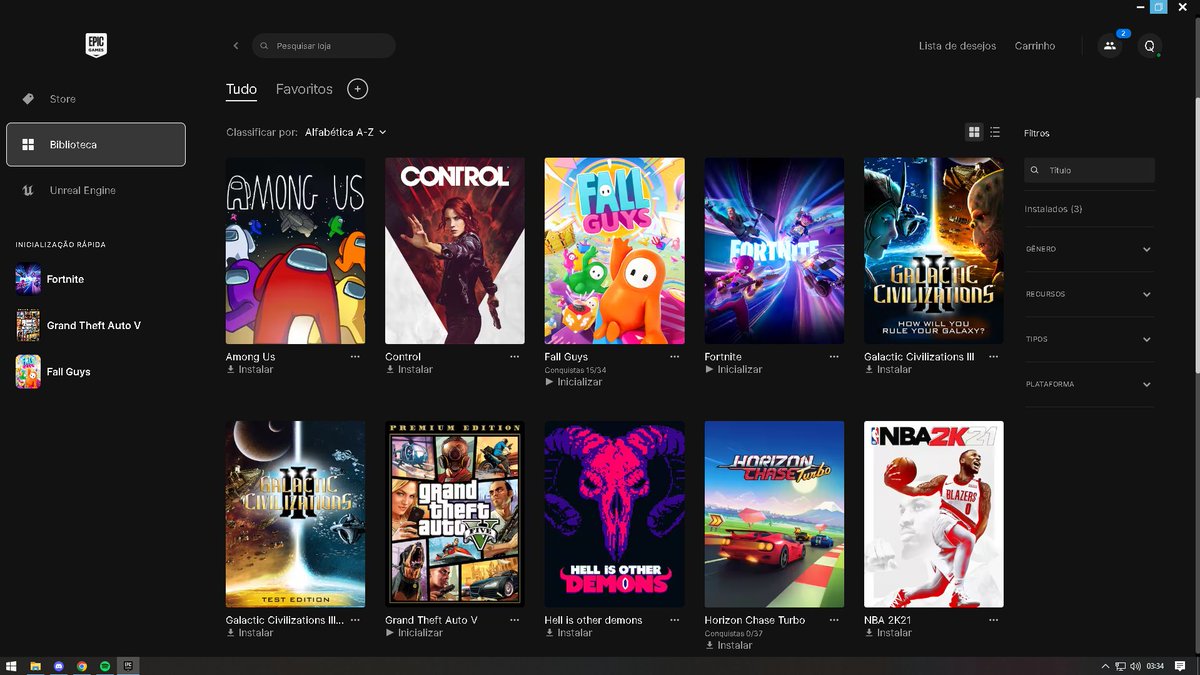
Task: Open Discord from taskbar
Action: pos(59,665)
